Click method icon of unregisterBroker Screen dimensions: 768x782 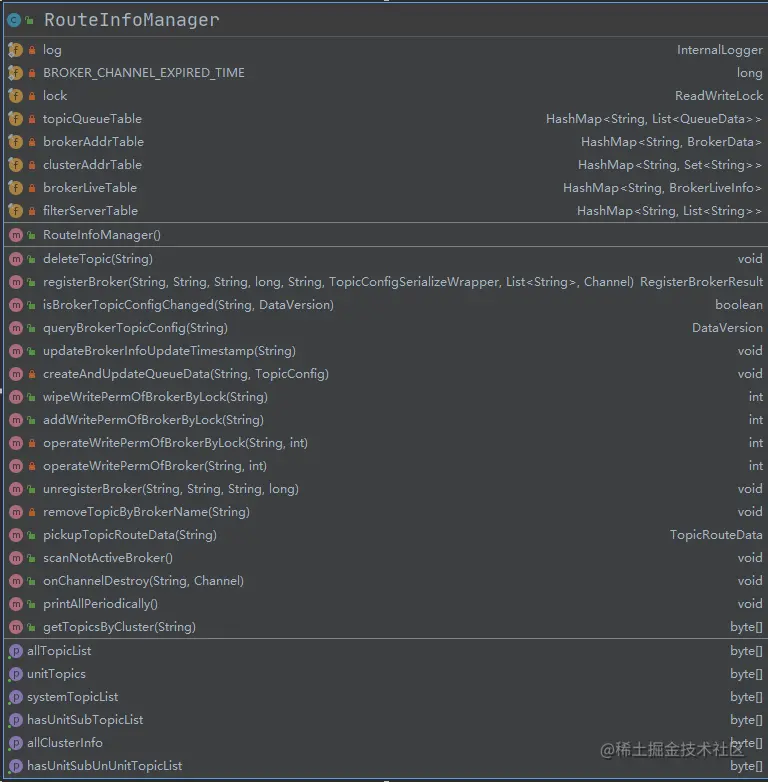pos(16,489)
